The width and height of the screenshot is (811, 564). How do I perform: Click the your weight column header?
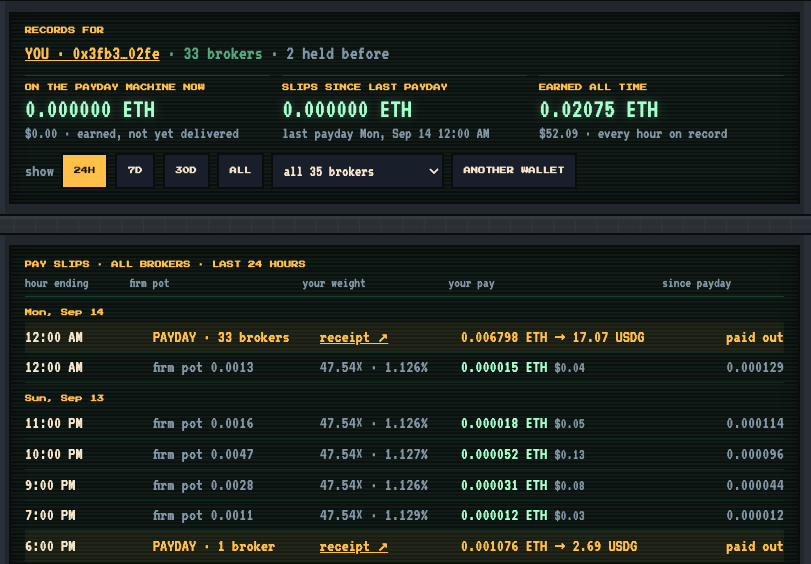click(x=334, y=284)
